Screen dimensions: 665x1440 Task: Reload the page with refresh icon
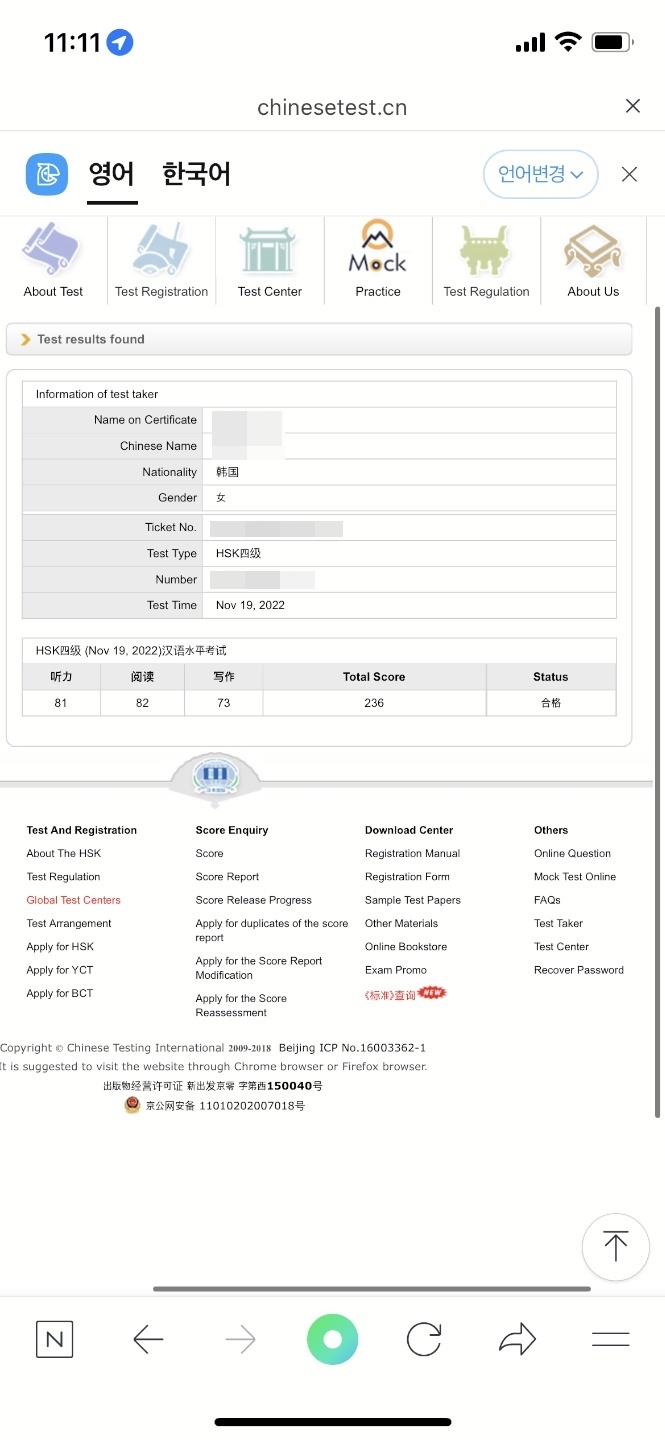click(x=424, y=1340)
